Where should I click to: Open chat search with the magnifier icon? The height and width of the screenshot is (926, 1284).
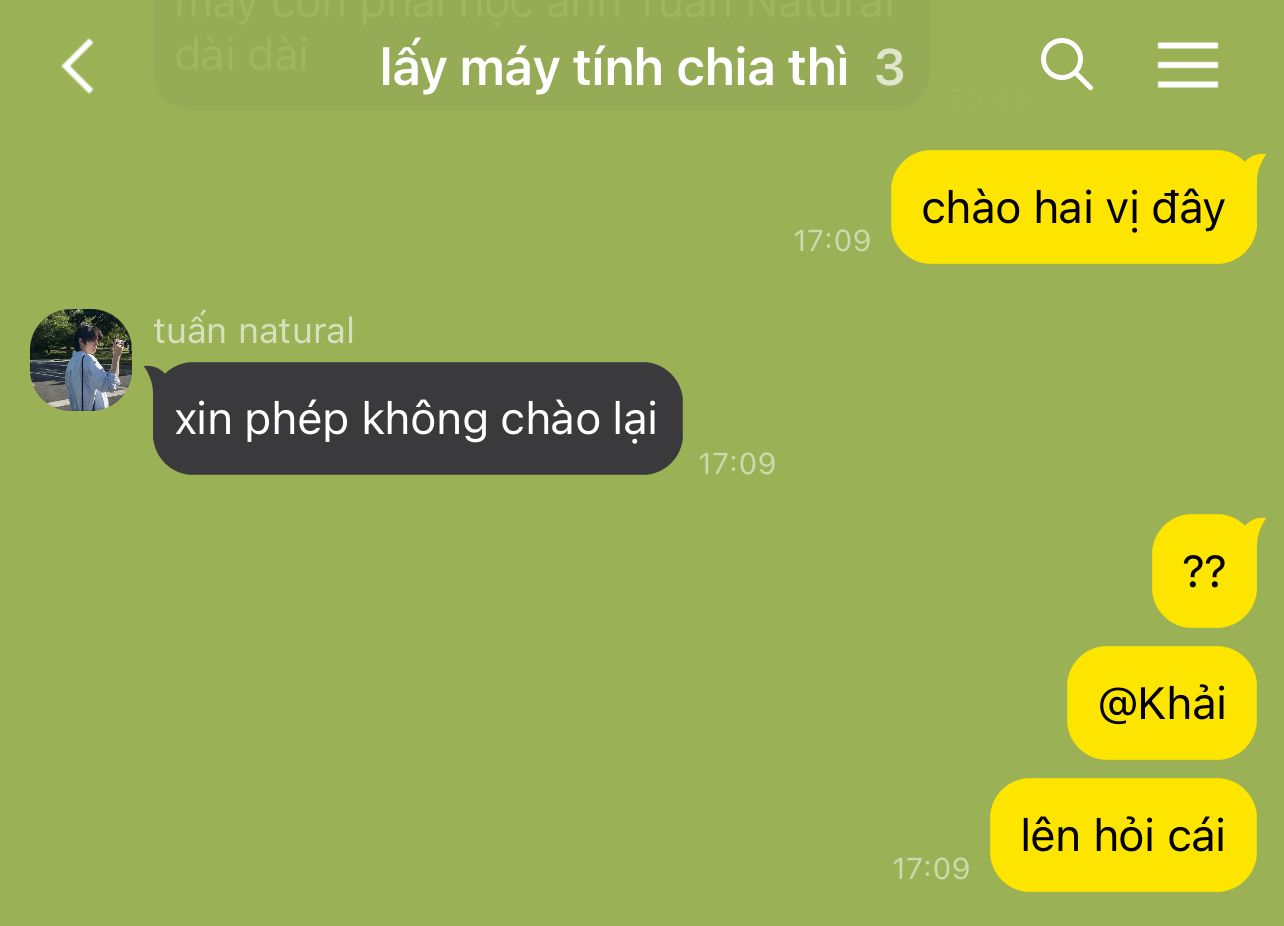(1066, 65)
